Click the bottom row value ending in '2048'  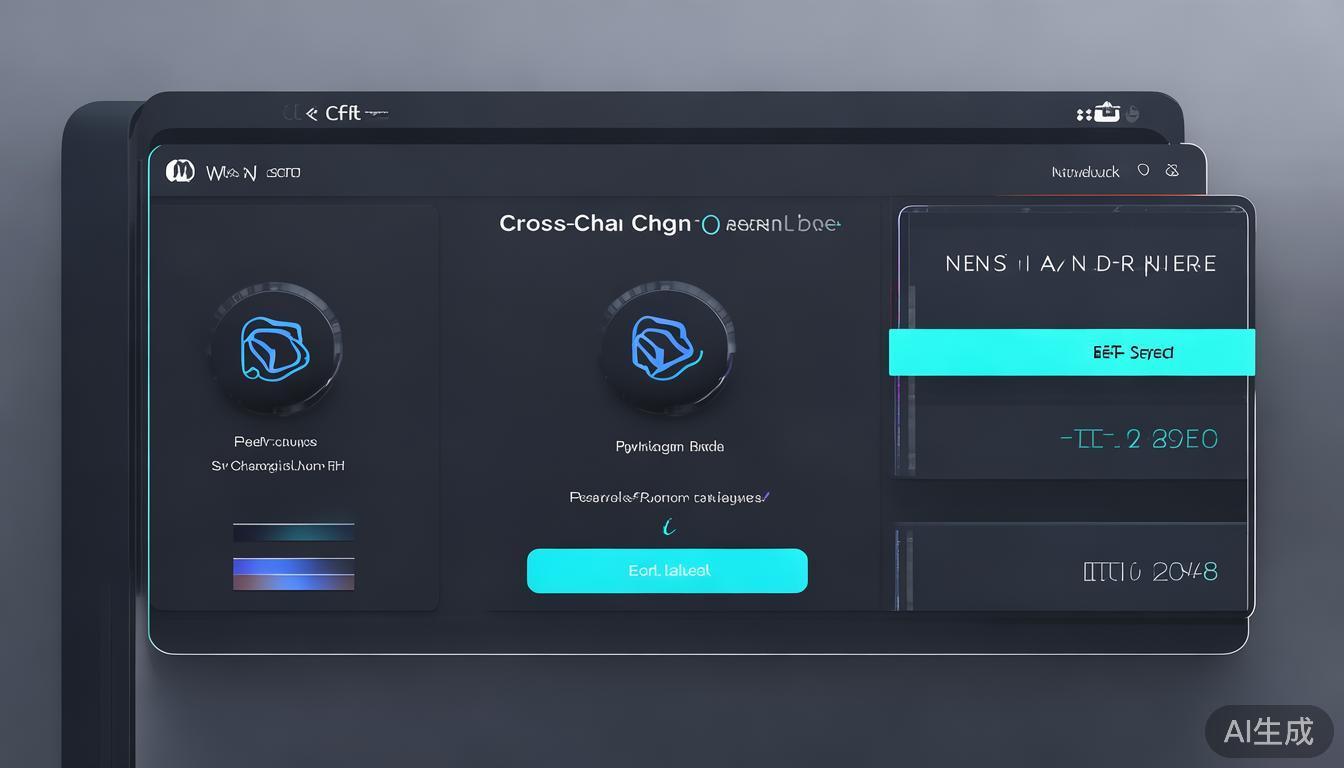click(1150, 572)
